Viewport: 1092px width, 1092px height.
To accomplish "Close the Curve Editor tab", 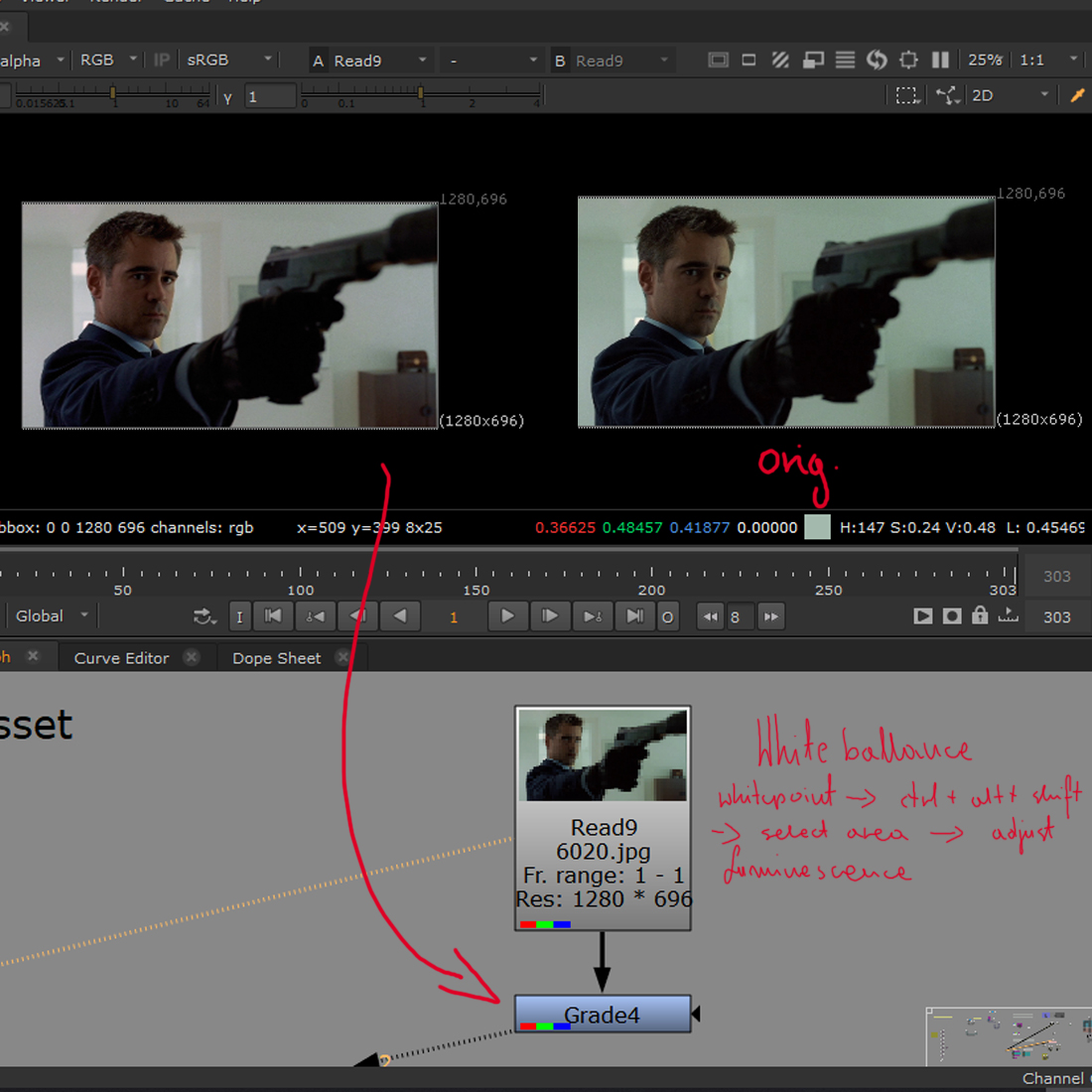I will tap(193, 657).
